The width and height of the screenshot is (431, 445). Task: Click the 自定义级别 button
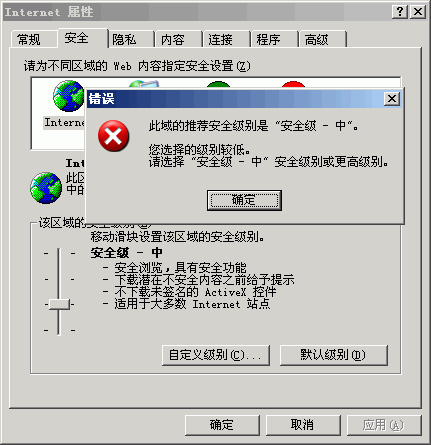[x=216, y=355]
